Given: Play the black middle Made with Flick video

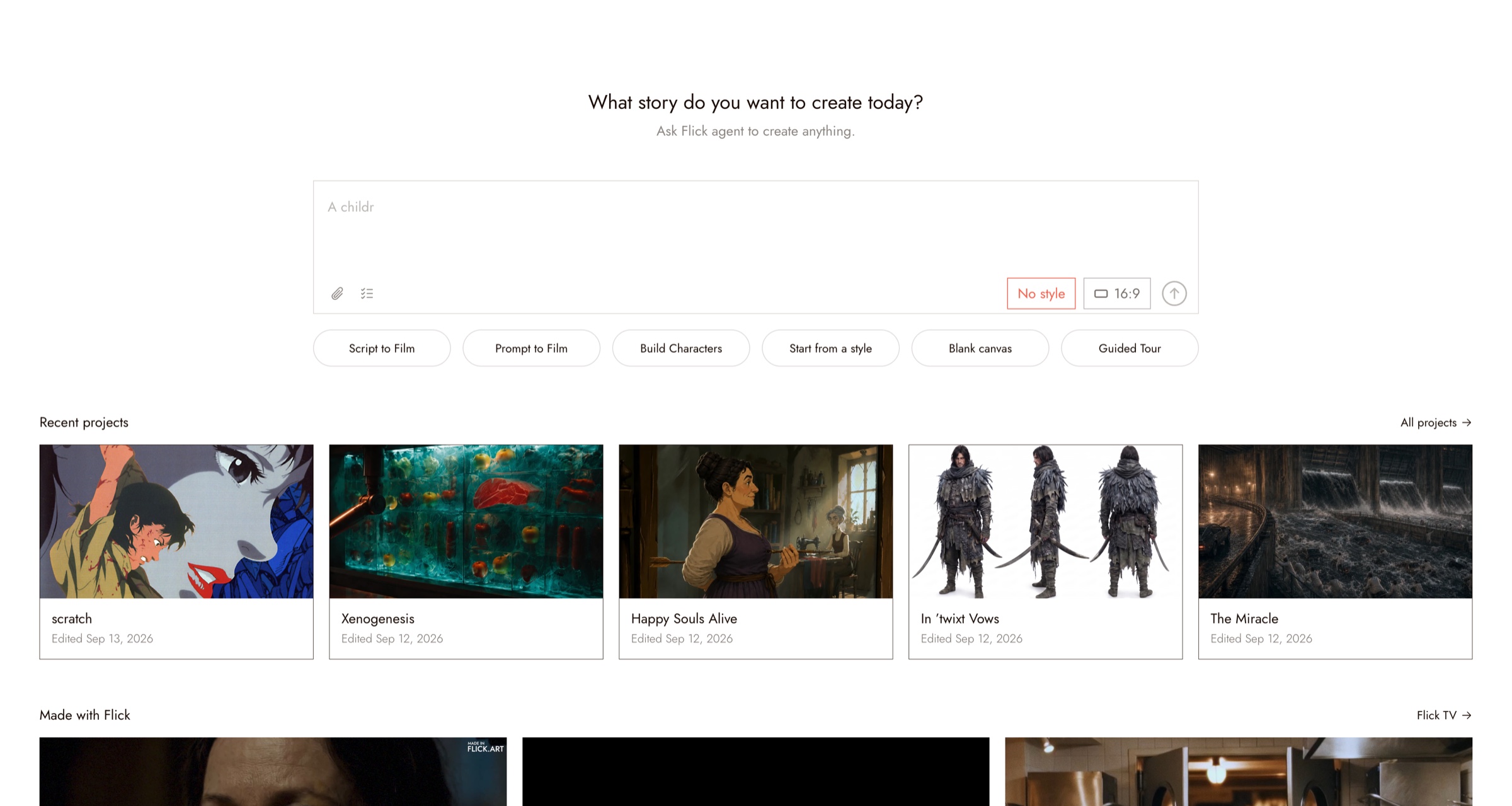Looking at the screenshot, I should pyautogui.click(x=756, y=771).
